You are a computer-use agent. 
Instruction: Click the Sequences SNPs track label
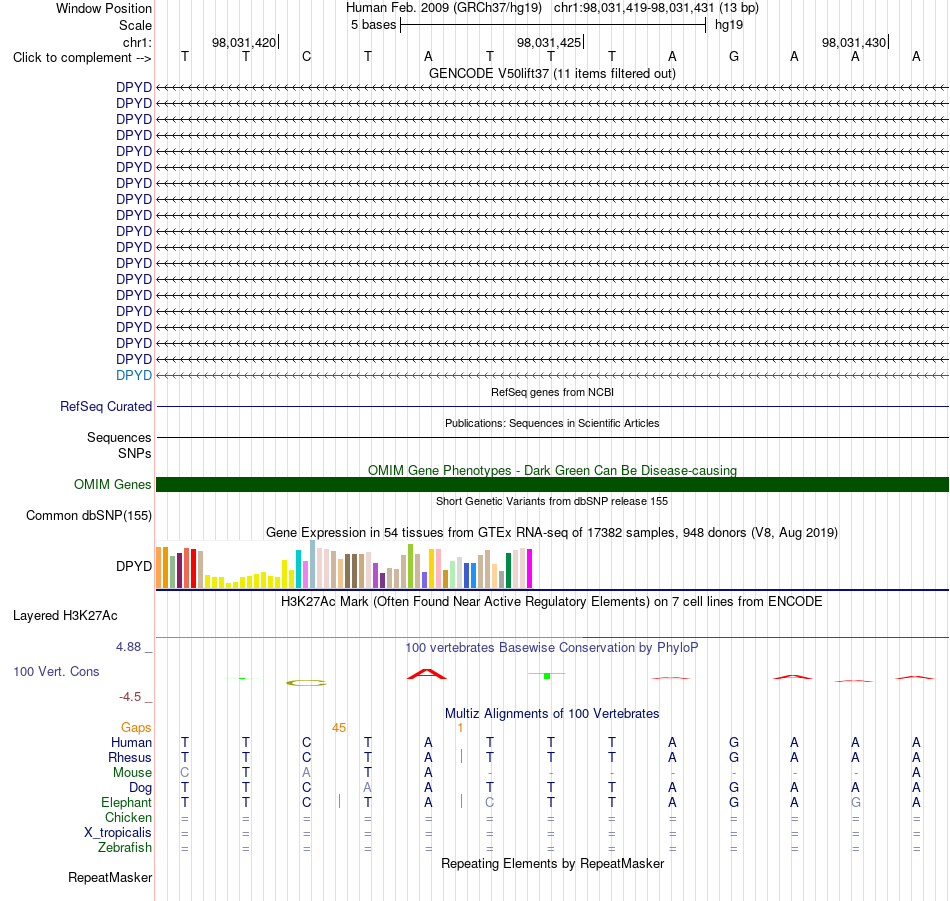pos(119,445)
